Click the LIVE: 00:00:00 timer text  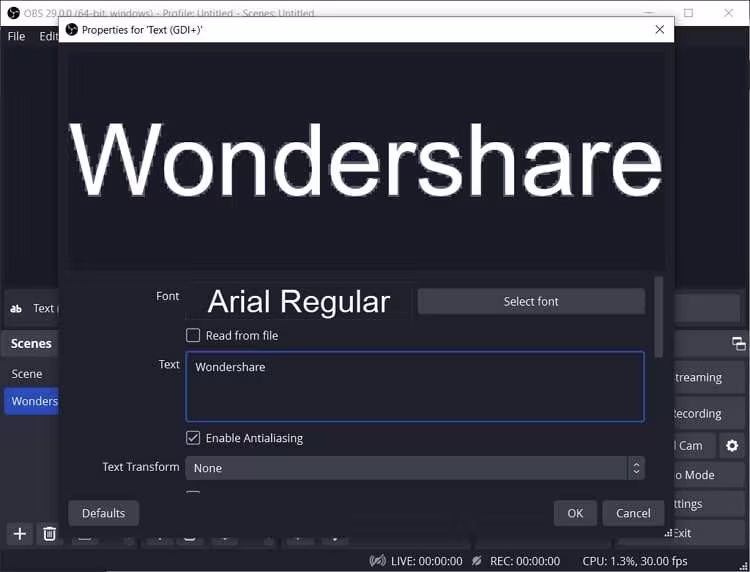pos(426,561)
